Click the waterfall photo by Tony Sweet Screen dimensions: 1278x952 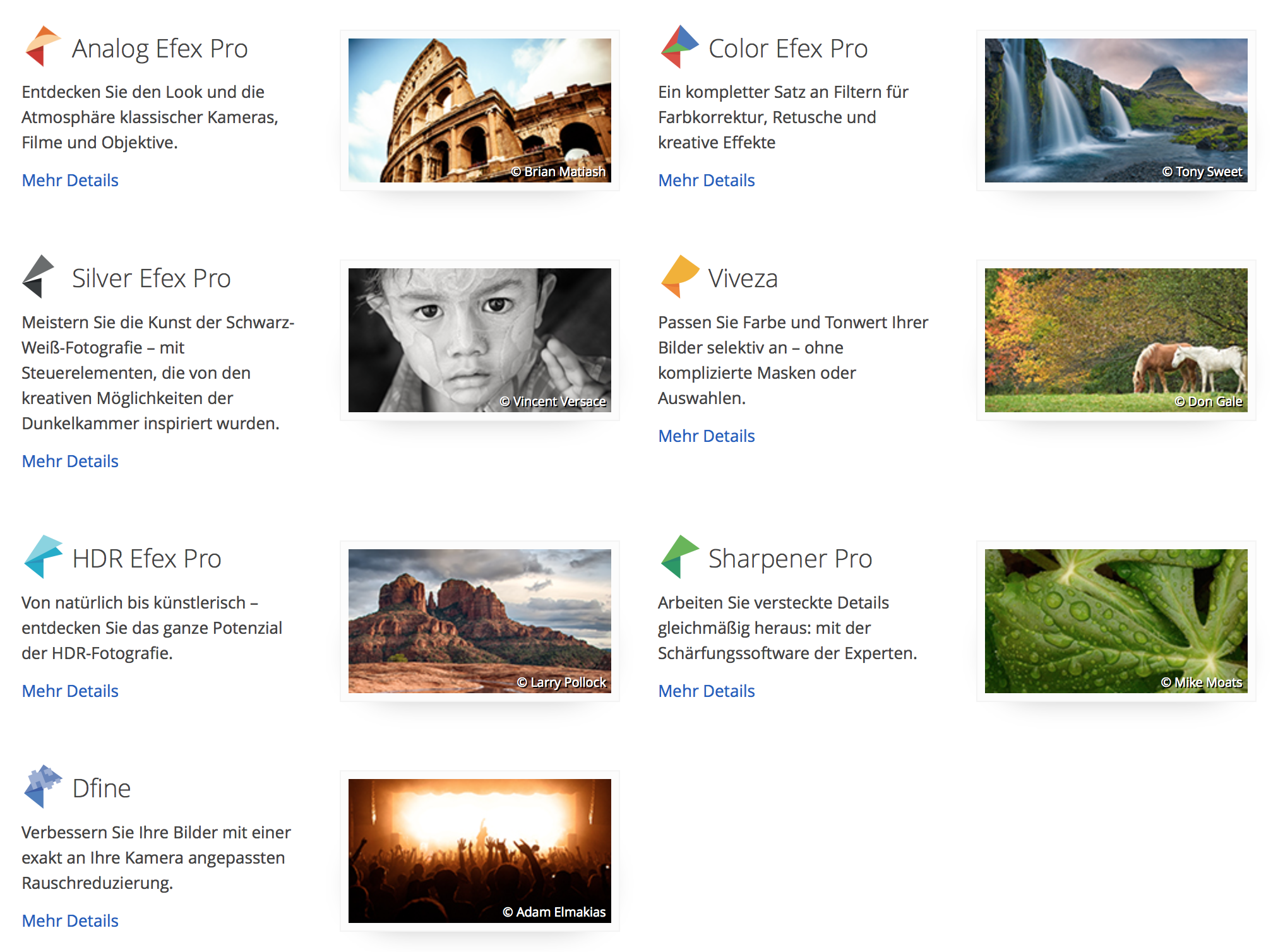[1116, 110]
